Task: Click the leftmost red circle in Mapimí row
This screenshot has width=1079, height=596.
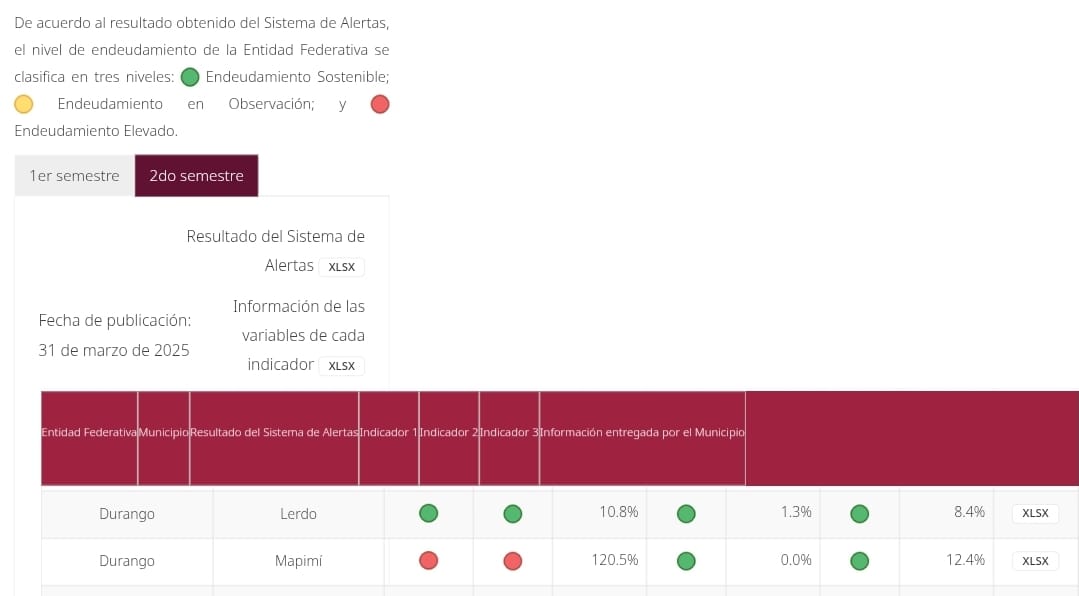Action: 428,561
